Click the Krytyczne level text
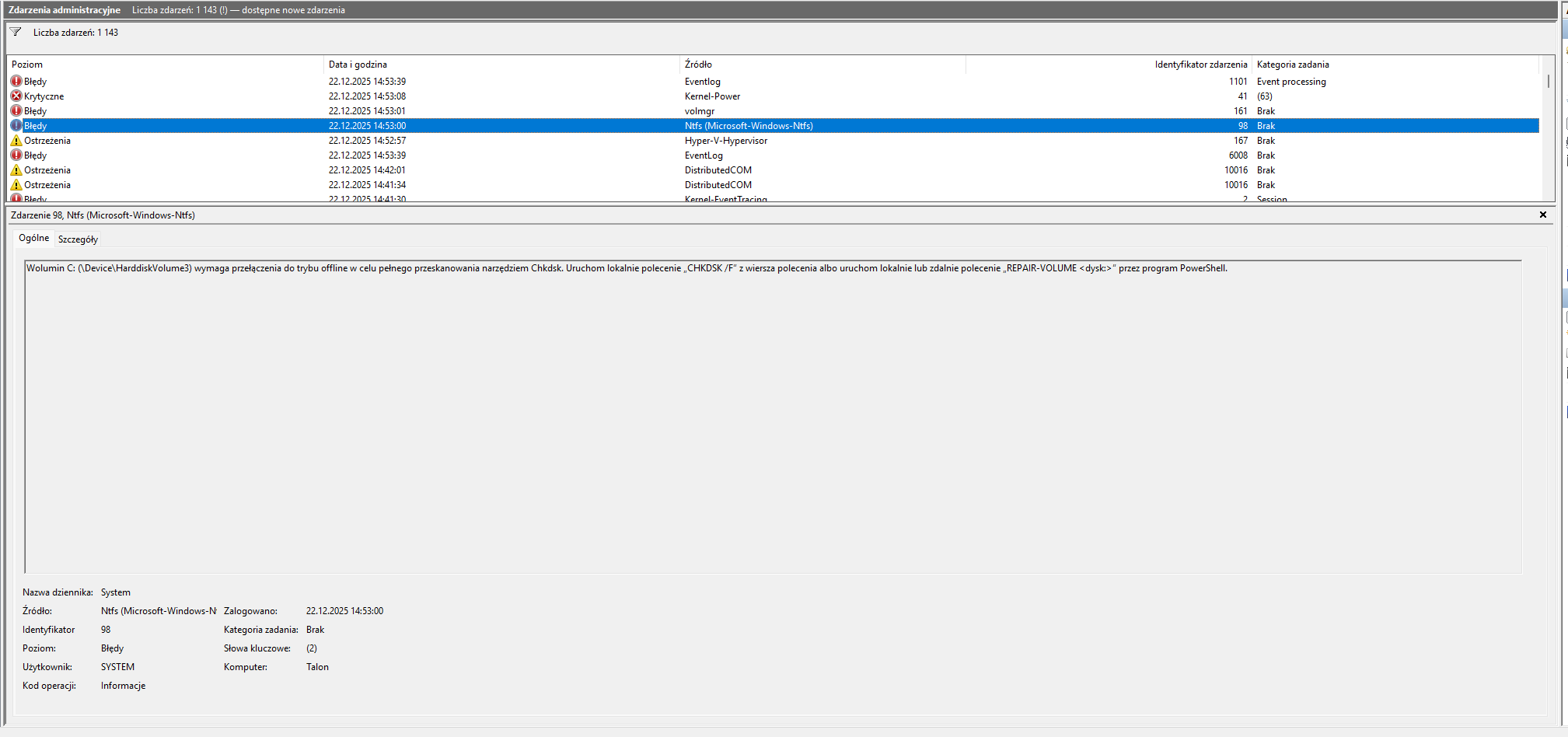Screen dimensions: 1568x737 click(44, 96)
